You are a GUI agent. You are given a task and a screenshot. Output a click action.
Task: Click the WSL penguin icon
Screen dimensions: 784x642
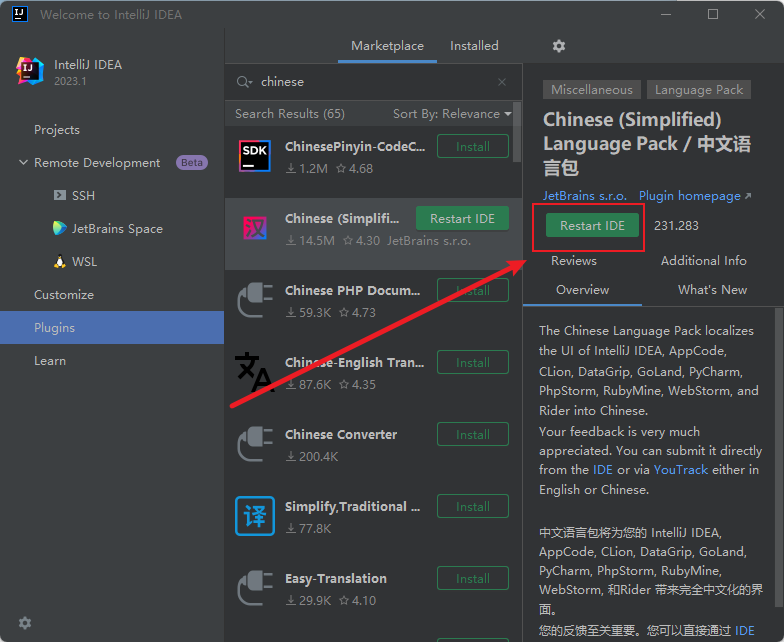click(x=60, y=261)
